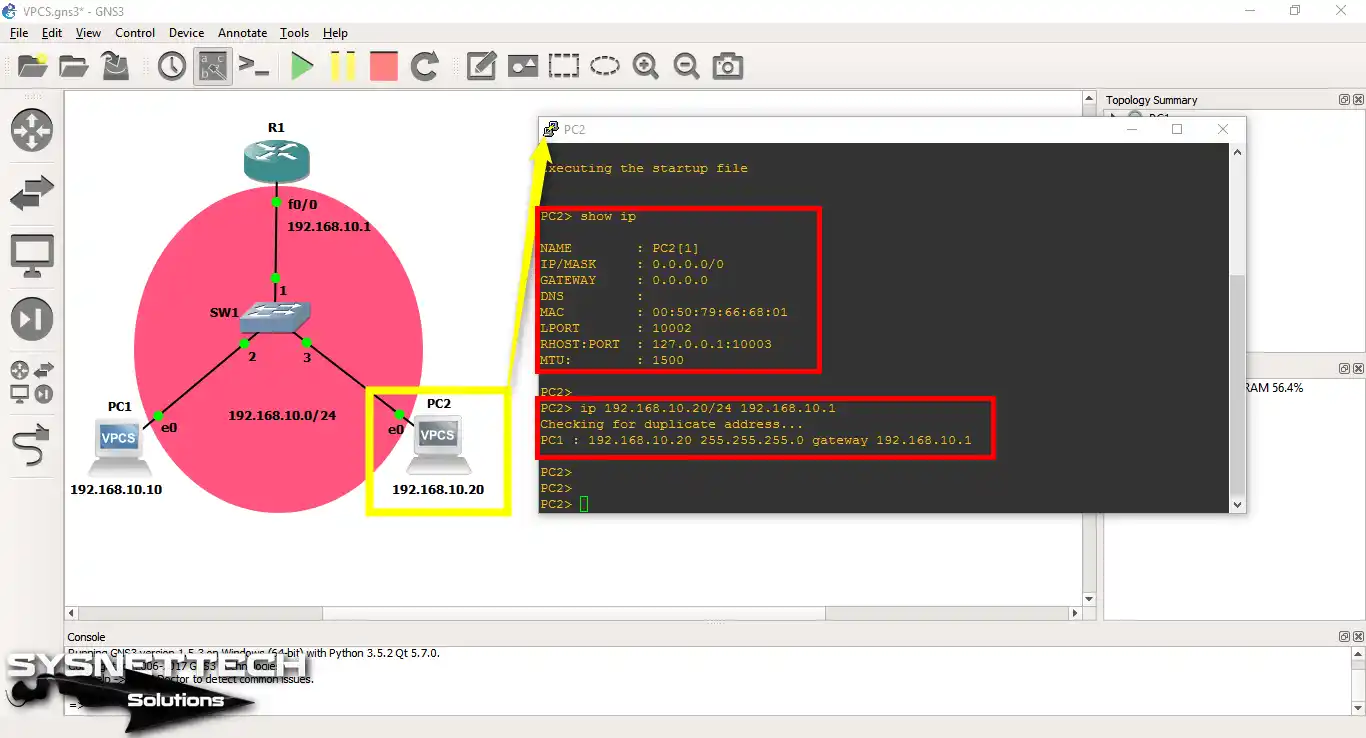Viewport: 1366px width, 738px height.
Task: Close the Servers Summary panel
Action: 1358,369
